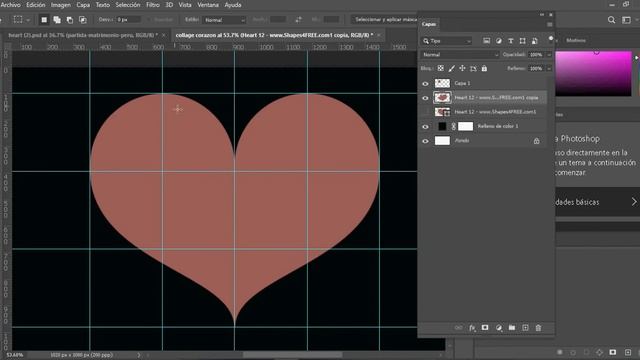Open the layer filter Tipo dropdown
Image resolution: width=640 pixels, height=360 pixels.
pyautogui.click(x=447, y=41)
